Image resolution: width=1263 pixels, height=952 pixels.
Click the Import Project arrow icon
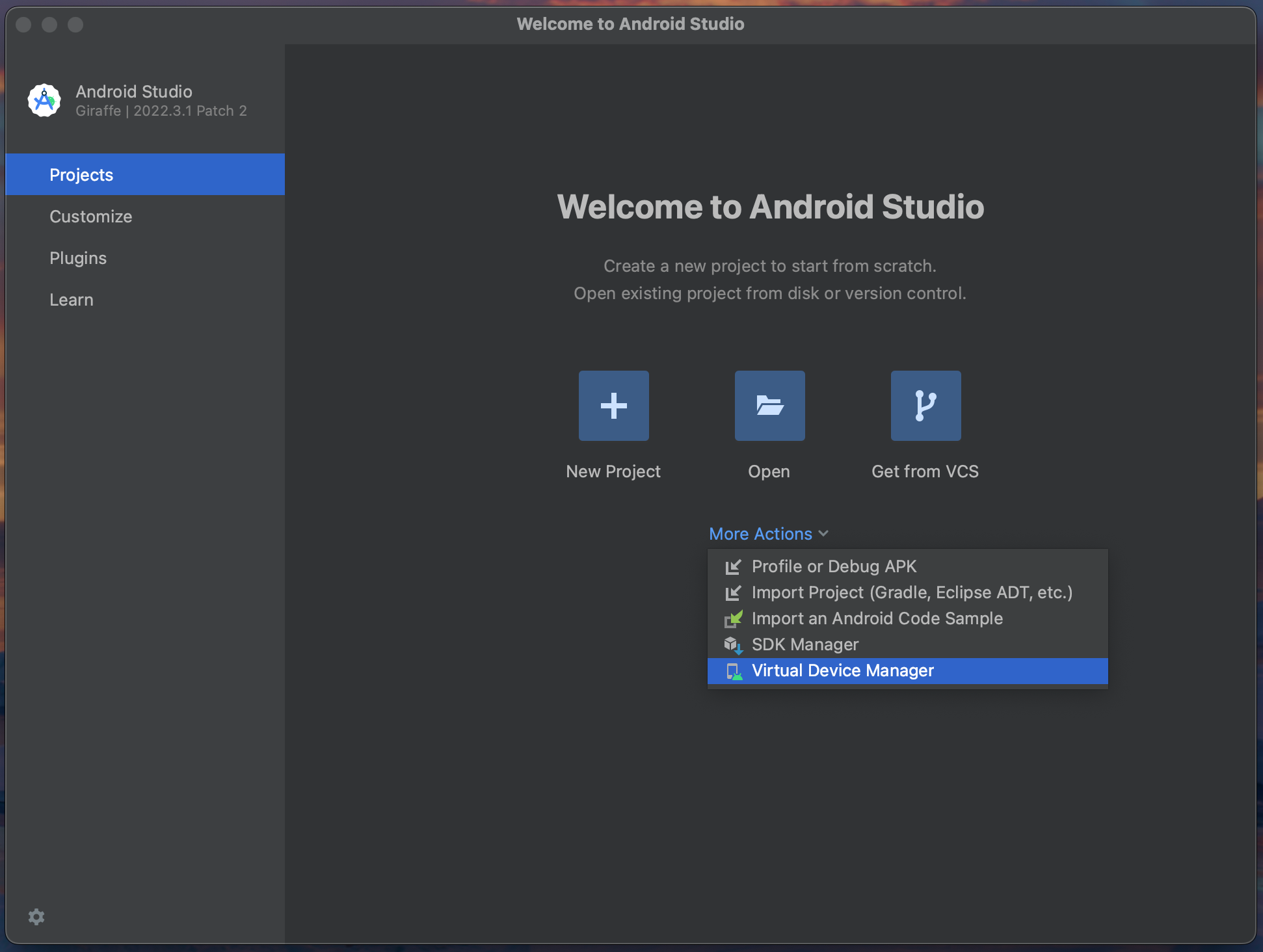tap(734, 593)
